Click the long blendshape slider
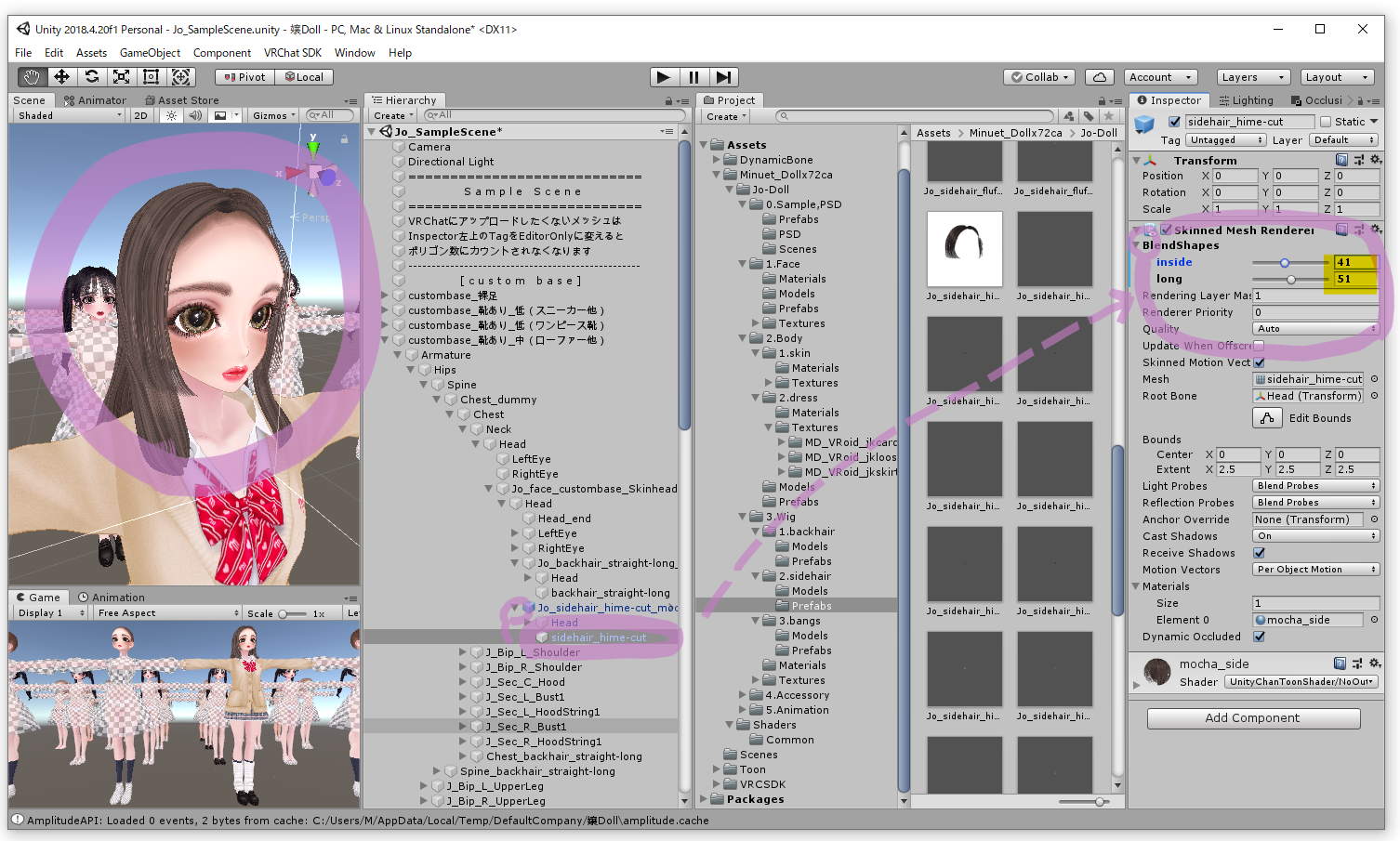This screenshot has width=1400, height=841. pyautogui.click(x=1290, y=279)
